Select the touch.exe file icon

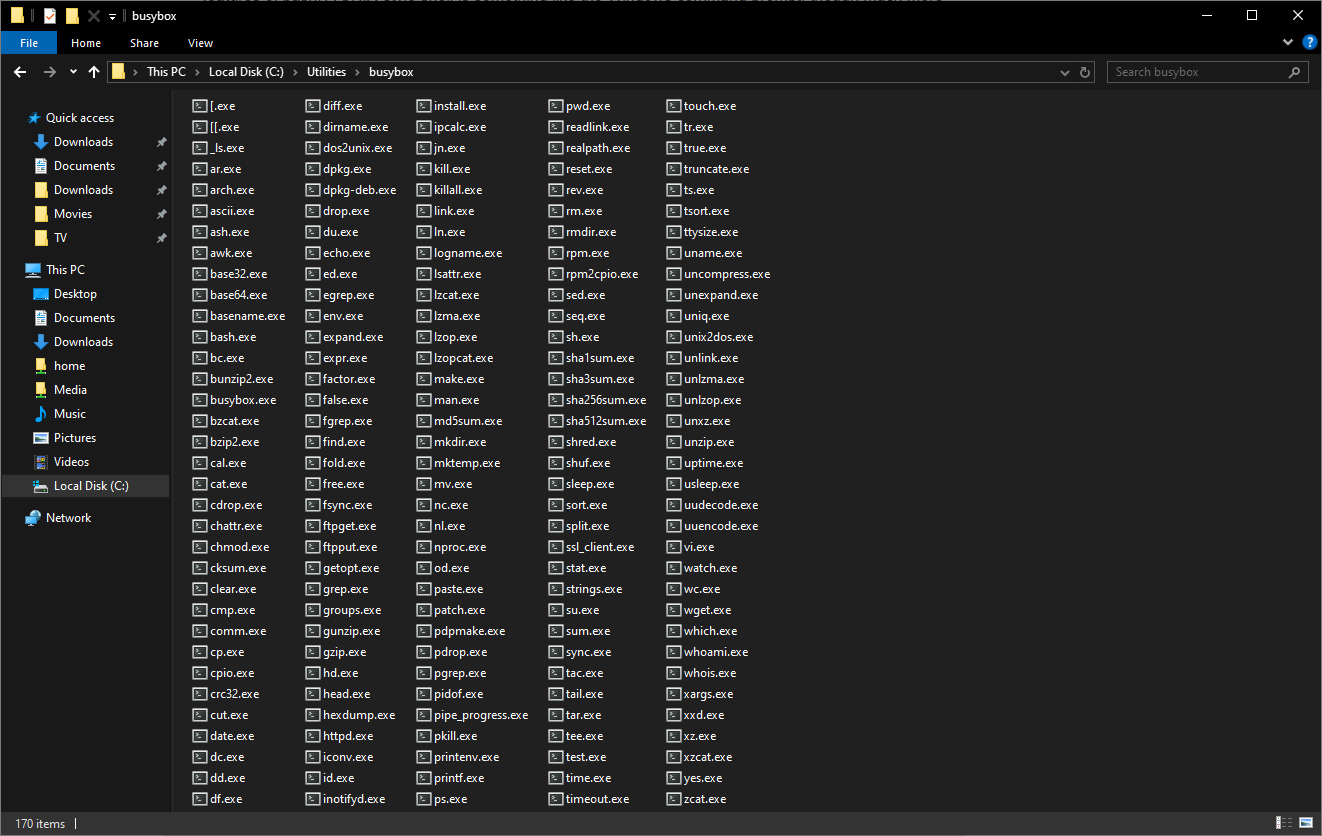coord(674,106)
